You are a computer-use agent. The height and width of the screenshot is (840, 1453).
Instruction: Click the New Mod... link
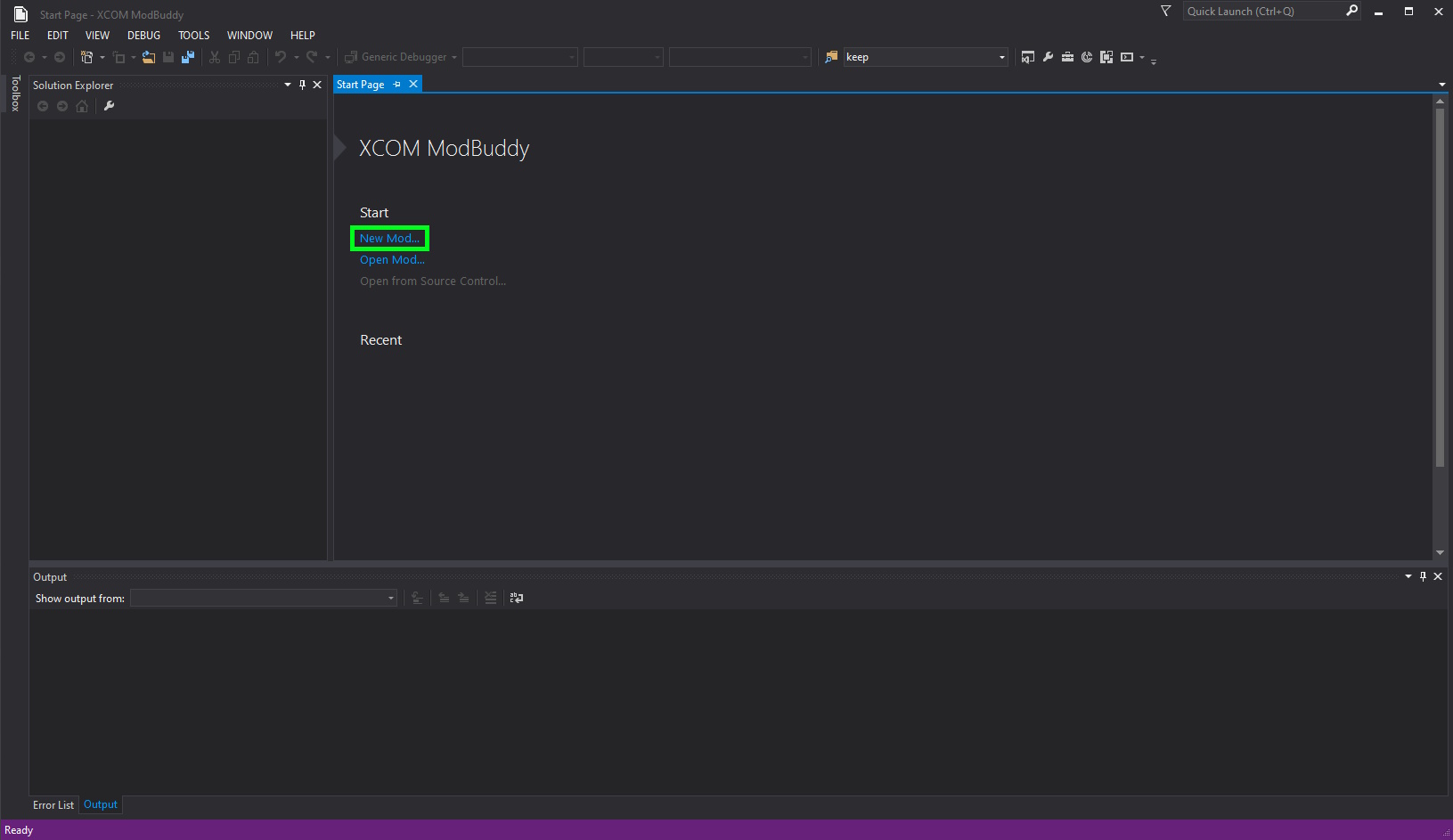(x=389, y=239)
